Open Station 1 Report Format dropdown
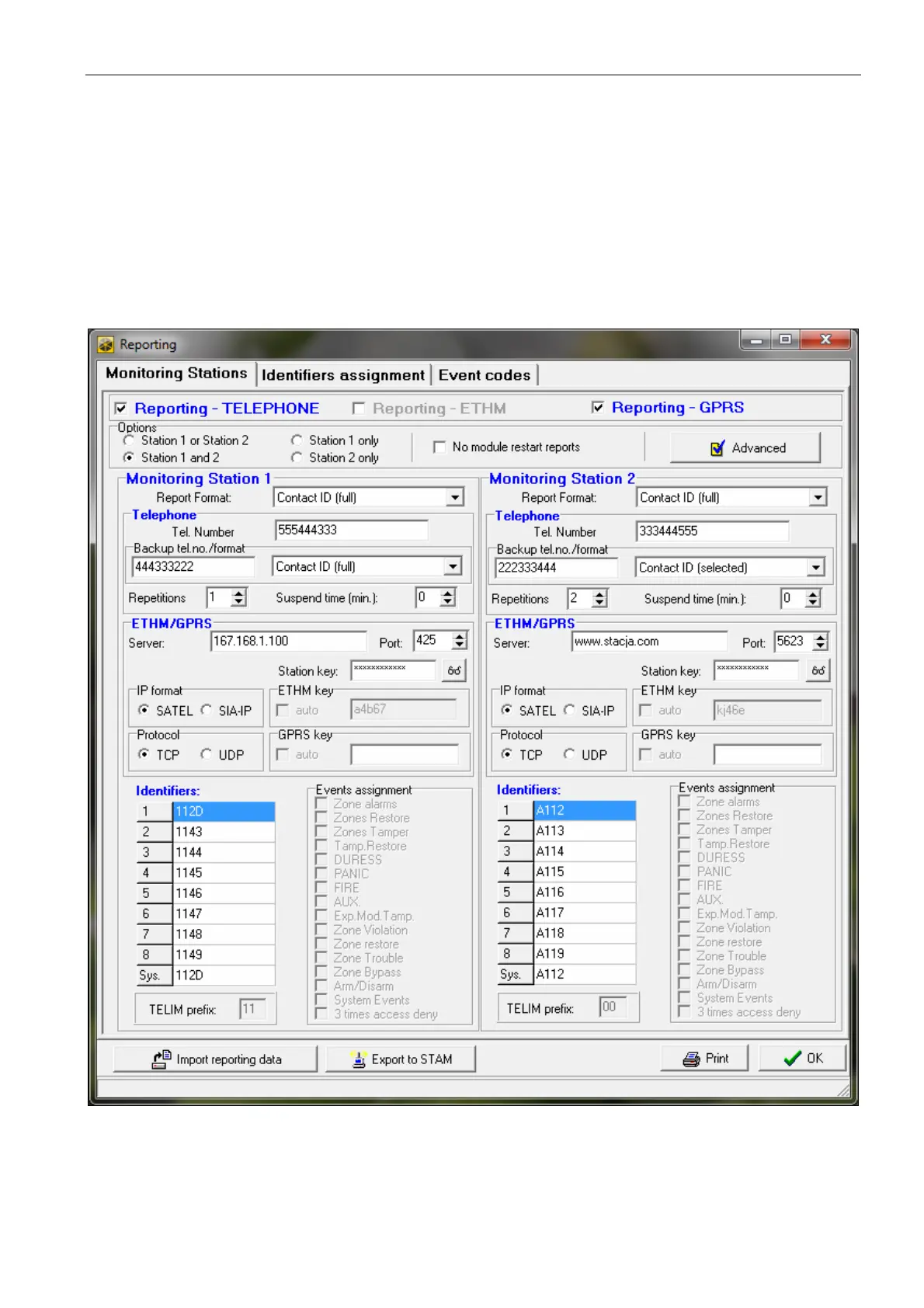The height and width of the screenshot is (1308, 924). point(455,497)
